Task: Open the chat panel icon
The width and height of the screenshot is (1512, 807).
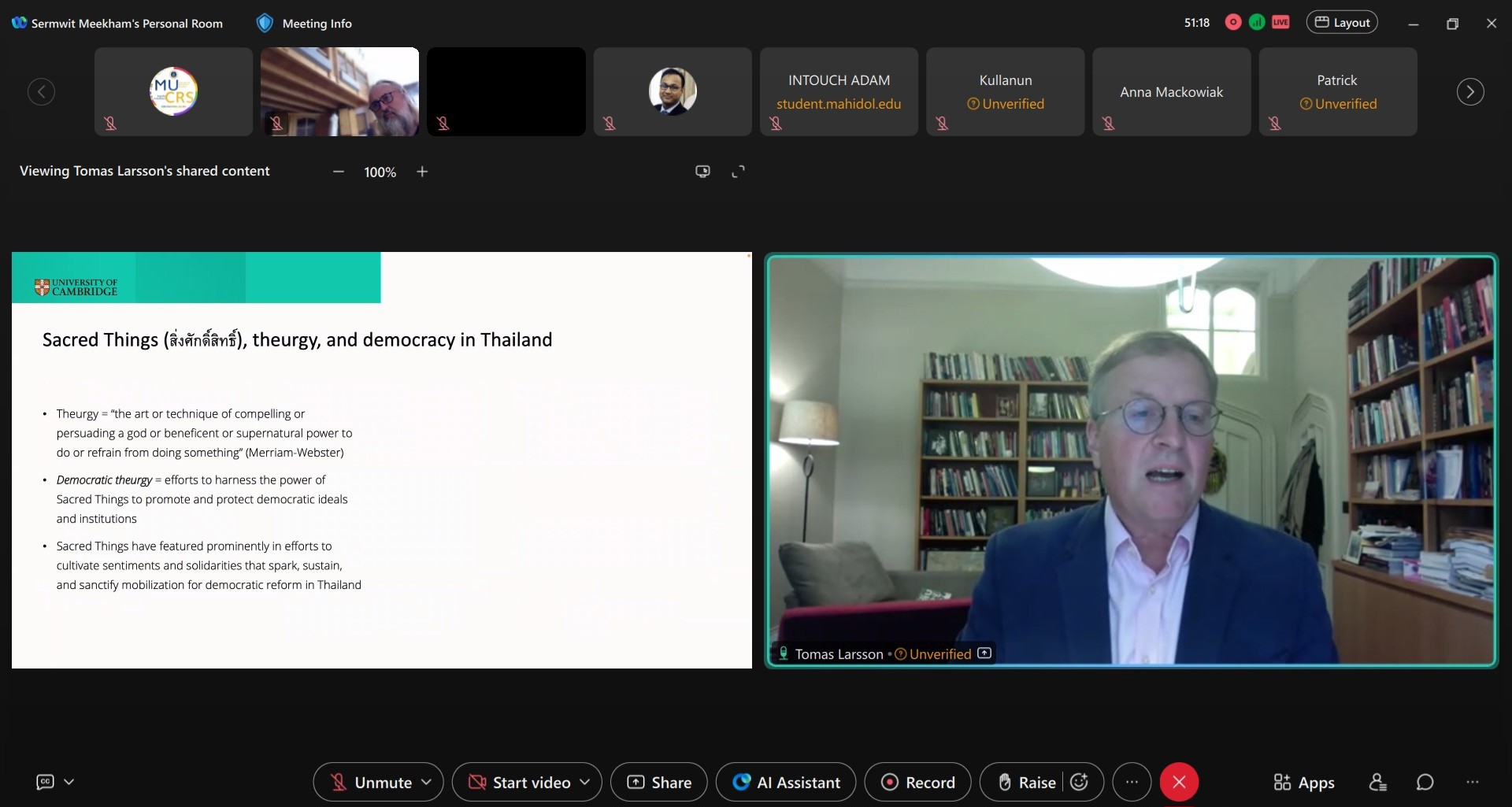Action: click(x=1425, y=782)
